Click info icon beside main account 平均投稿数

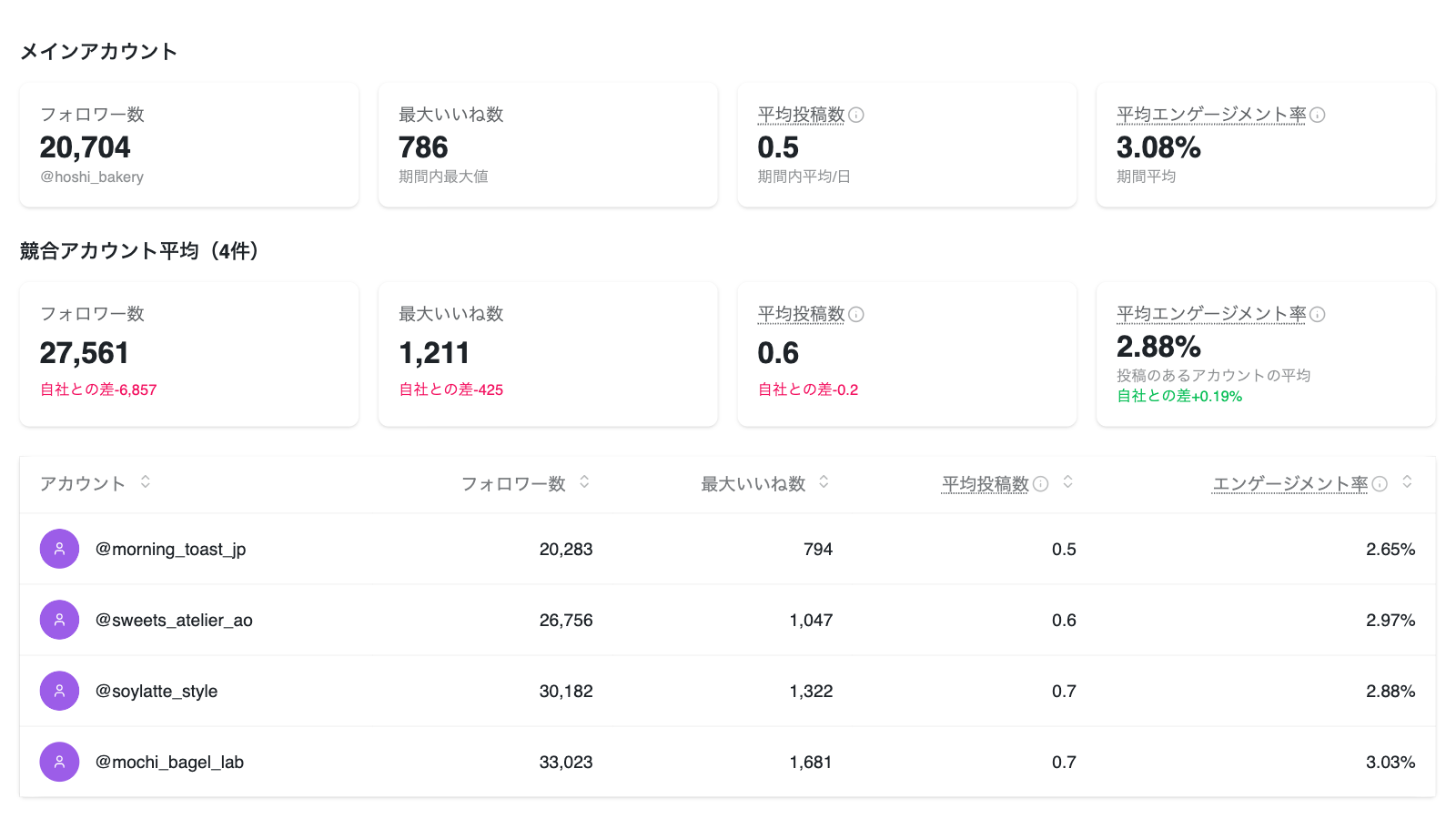(x=856, y=115)
